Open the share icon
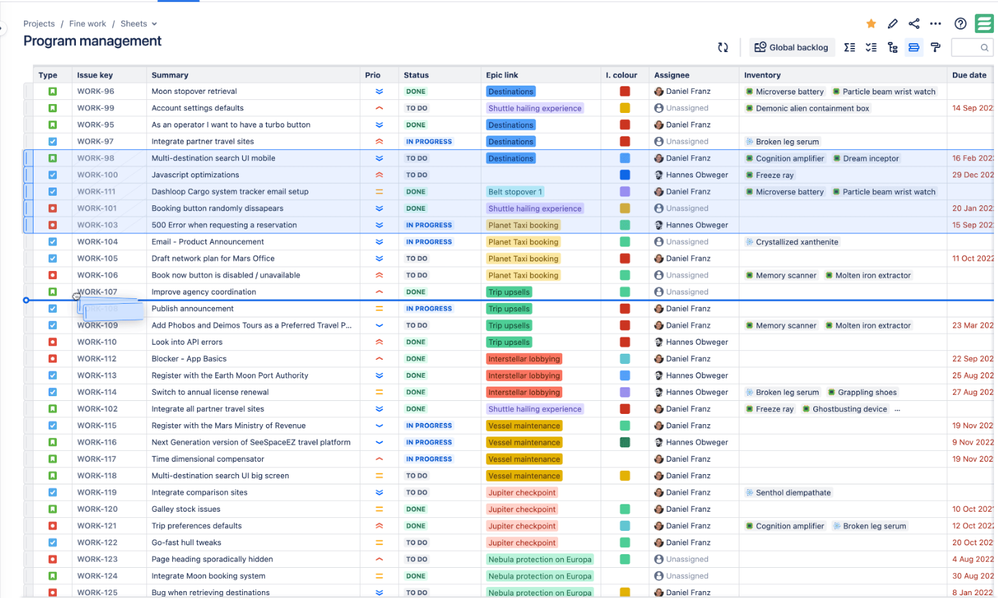Image resolution: width=998 pixels, height=598 pixels. tap(914, 24)
